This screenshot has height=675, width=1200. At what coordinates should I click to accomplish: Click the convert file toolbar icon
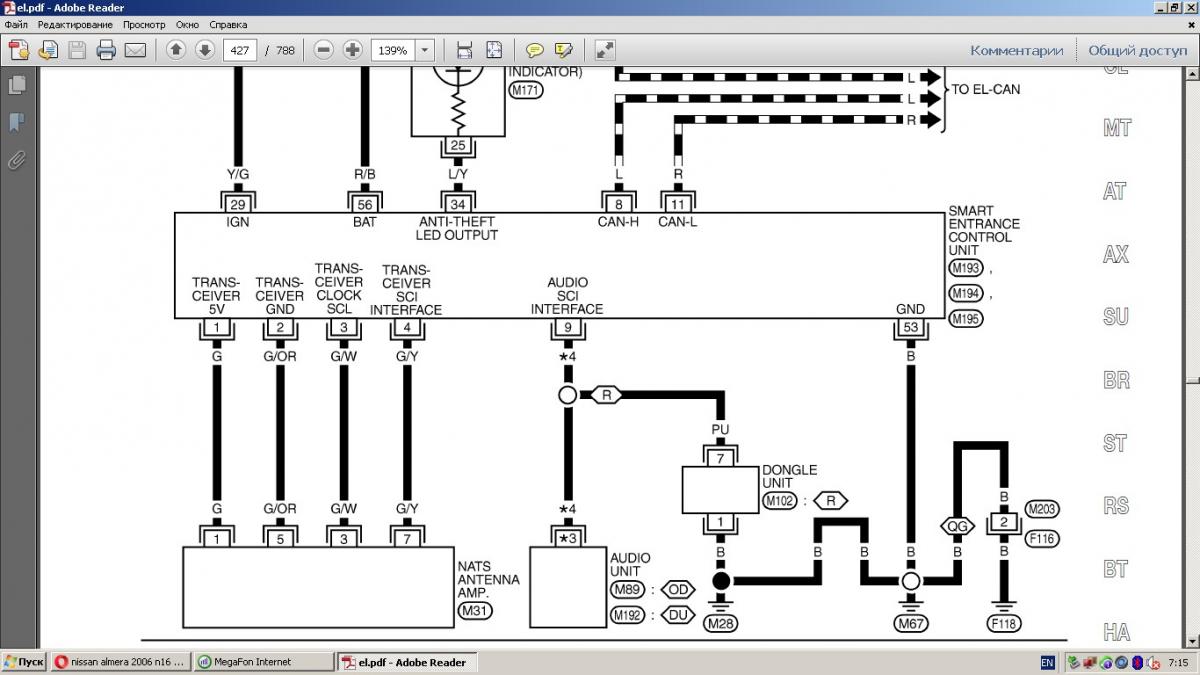click(x=48, y=50)
